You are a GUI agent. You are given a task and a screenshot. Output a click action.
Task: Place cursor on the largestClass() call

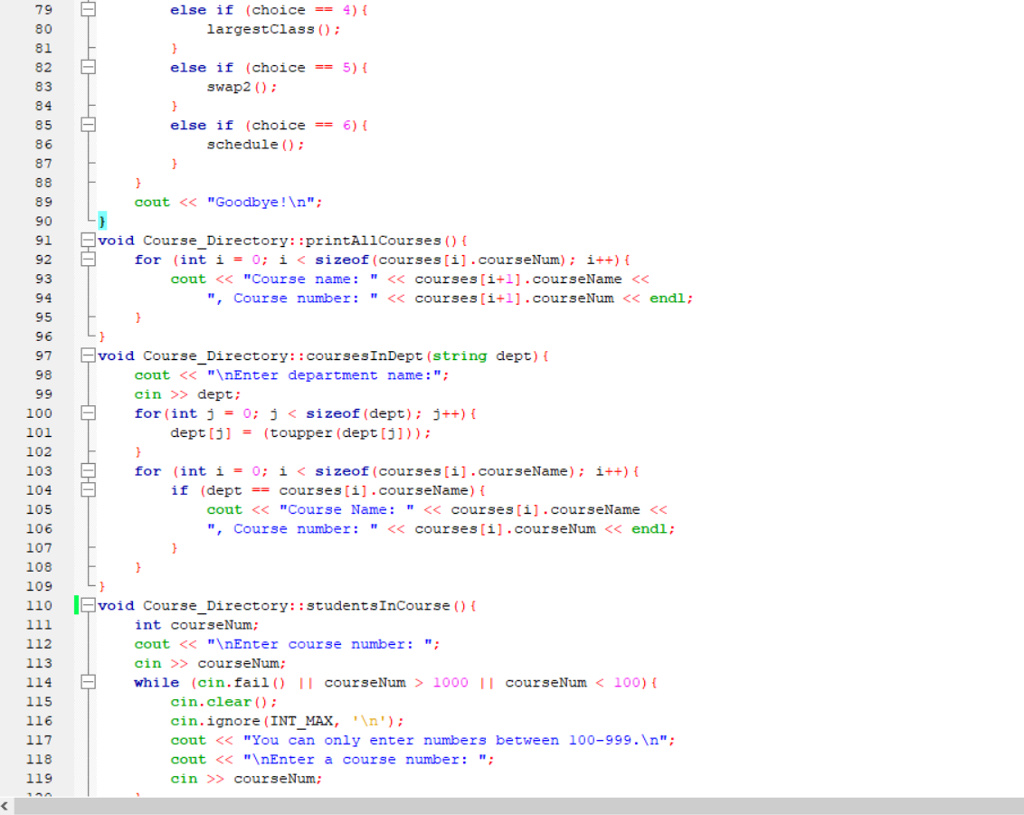coord(273,29)
